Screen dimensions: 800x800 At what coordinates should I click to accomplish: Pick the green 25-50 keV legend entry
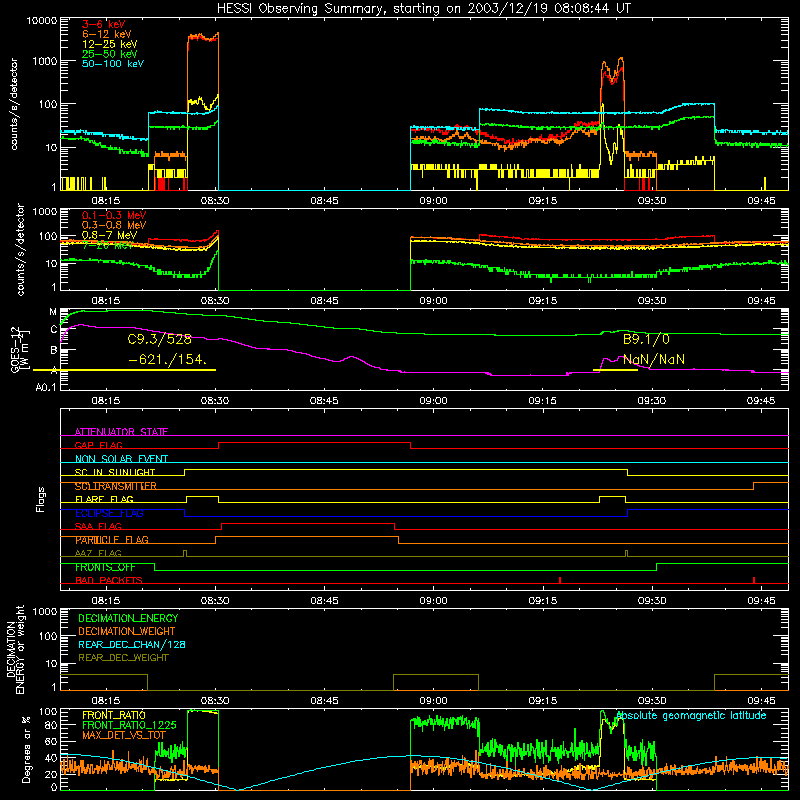[x=110, y=54]
